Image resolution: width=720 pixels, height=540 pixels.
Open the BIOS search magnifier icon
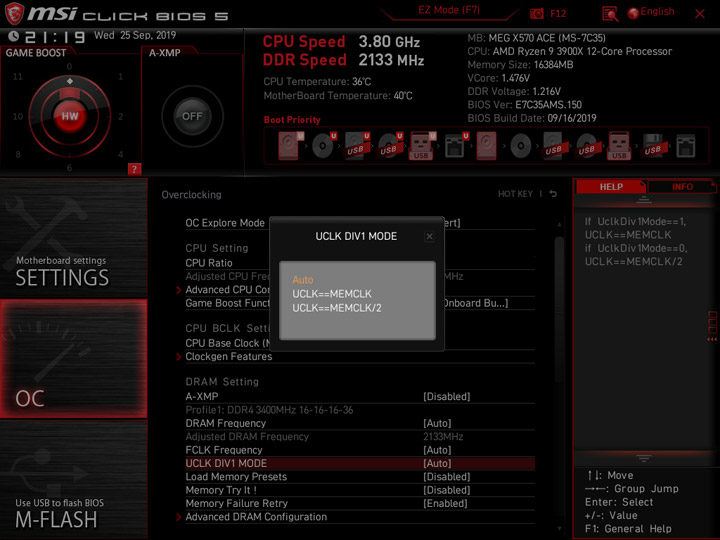tap(610, 14)
